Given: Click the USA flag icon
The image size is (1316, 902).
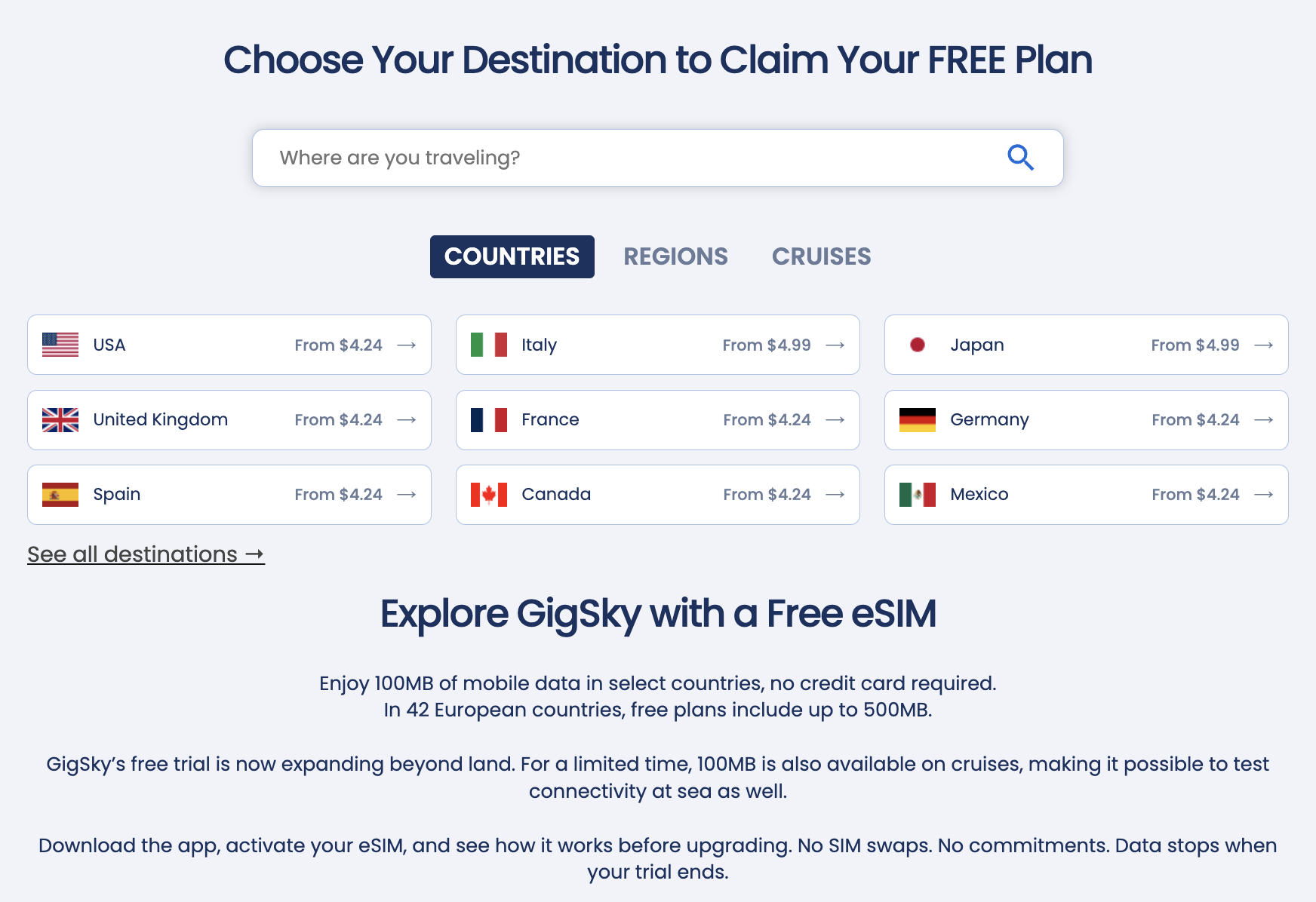Looking at the screenshot, I should [61, 345].
